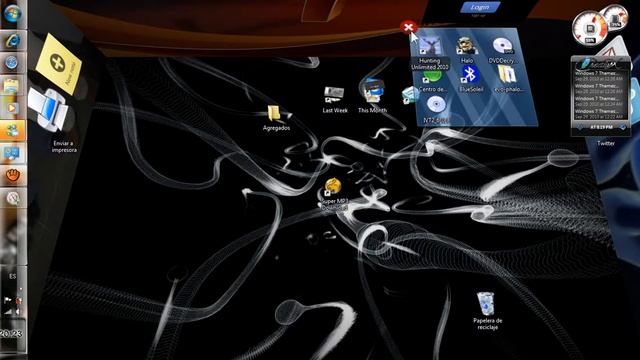Launch Internet Explorer from the taskbar
Image resolution: width=640 pixels, height=360 pixels.
pos(13,41)
